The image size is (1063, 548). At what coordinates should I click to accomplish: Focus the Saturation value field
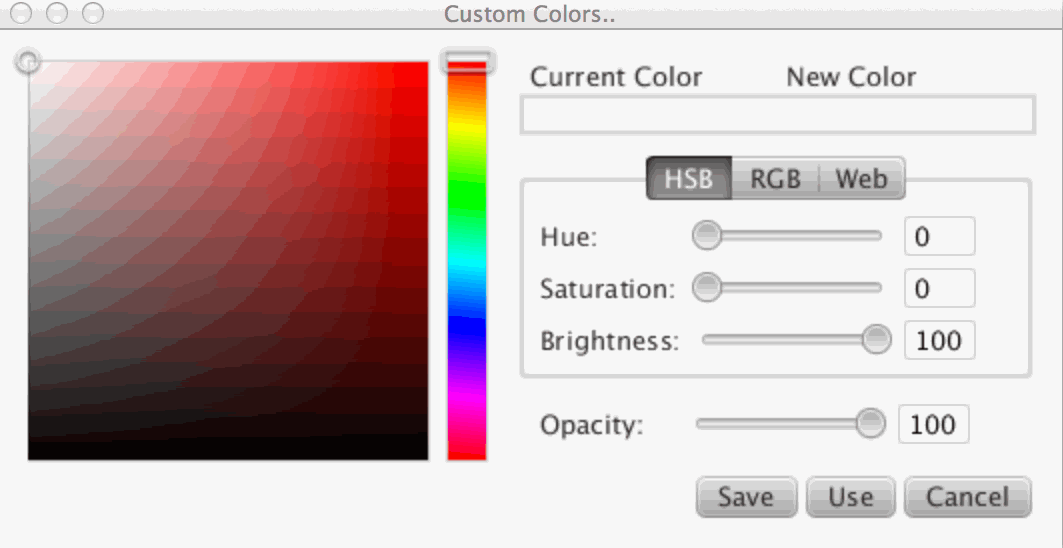tap(938, 289)
